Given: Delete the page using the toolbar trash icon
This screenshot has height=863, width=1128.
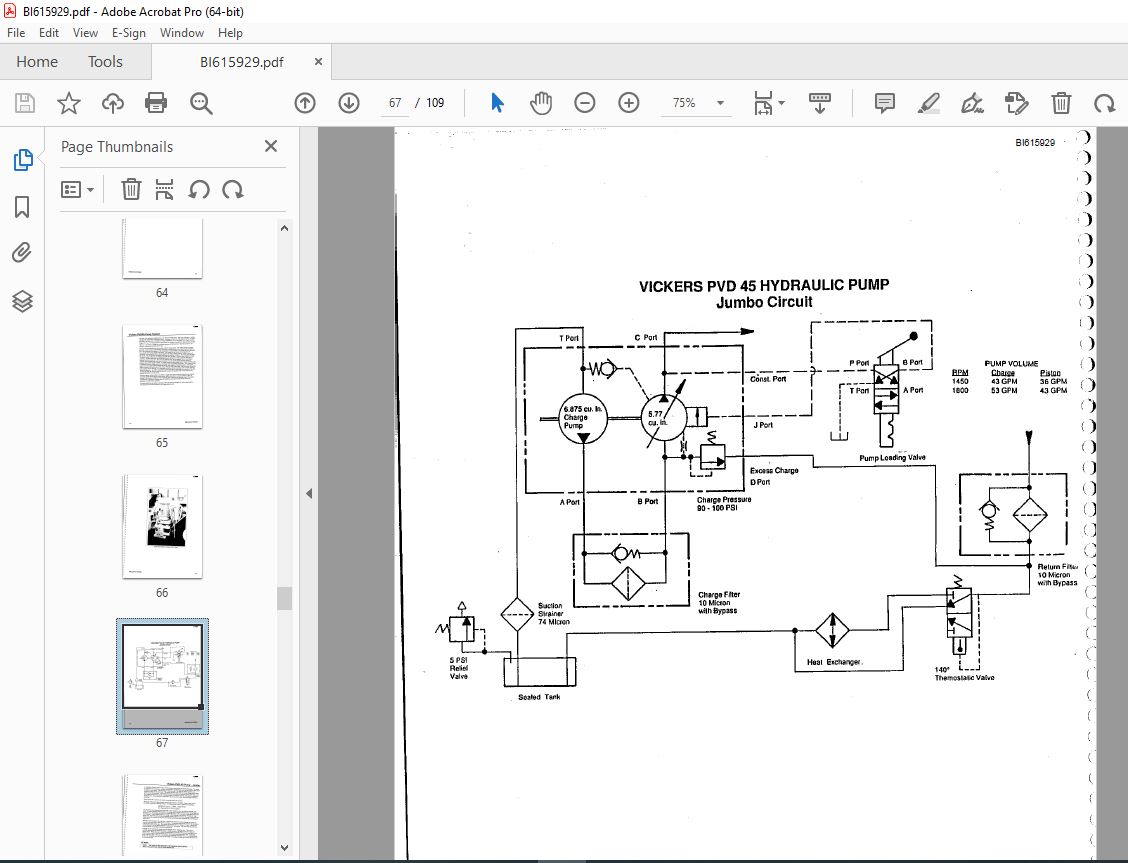Looking at the screenshot, I should (1061, 104).
